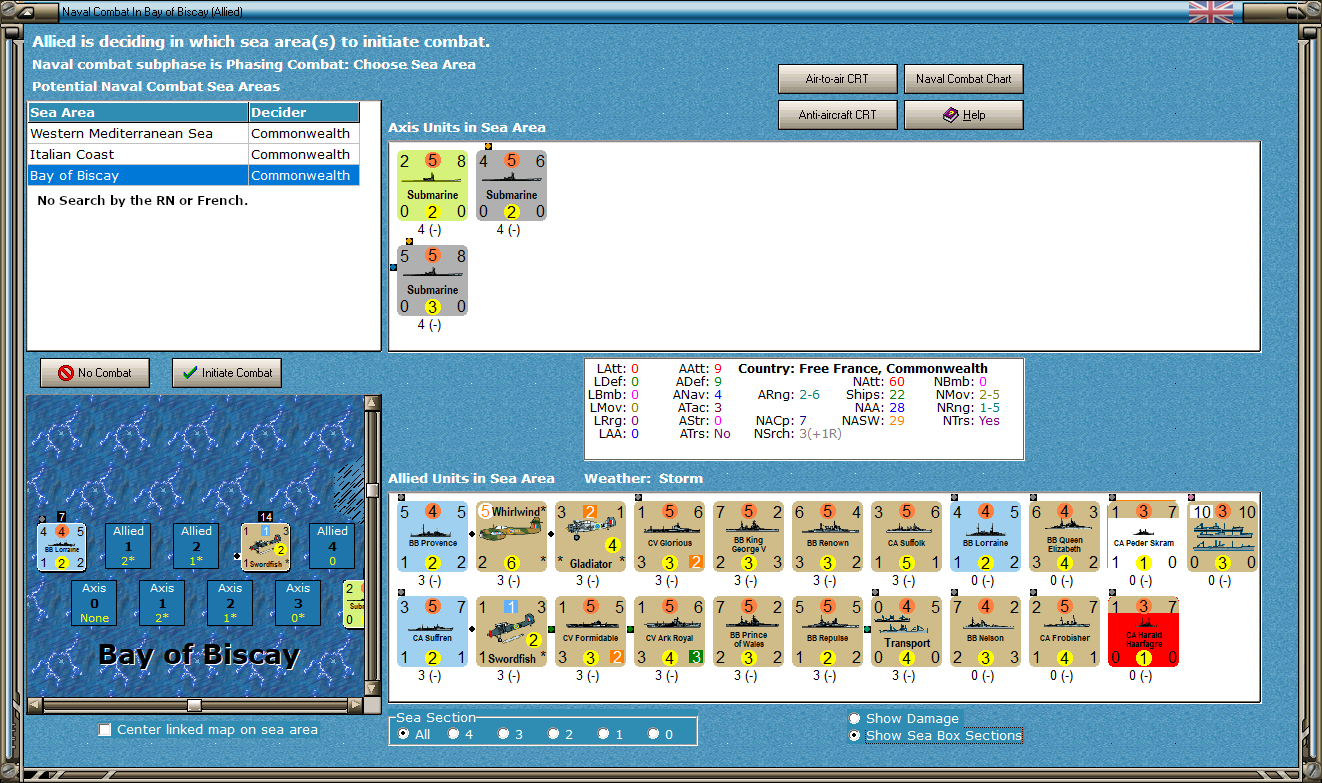Viewport: 1322px width, 783px height.
Task: Click the Swordfish counter on the map
Action: coord(266,547)
